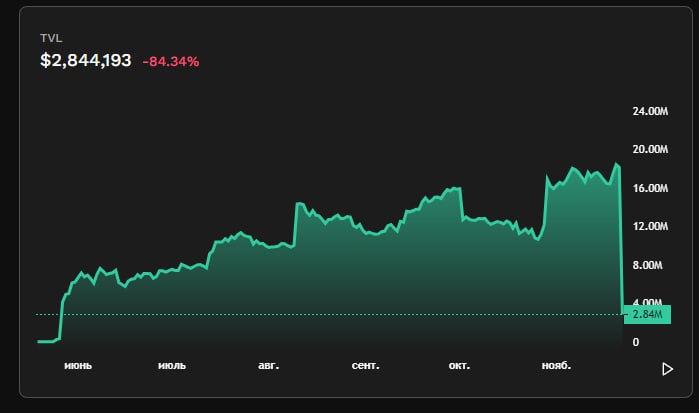Screen dimensions: 699x413
Task: Click the 0 label on the y-axis
Action: pyautogui.click(x=636, y=342)
